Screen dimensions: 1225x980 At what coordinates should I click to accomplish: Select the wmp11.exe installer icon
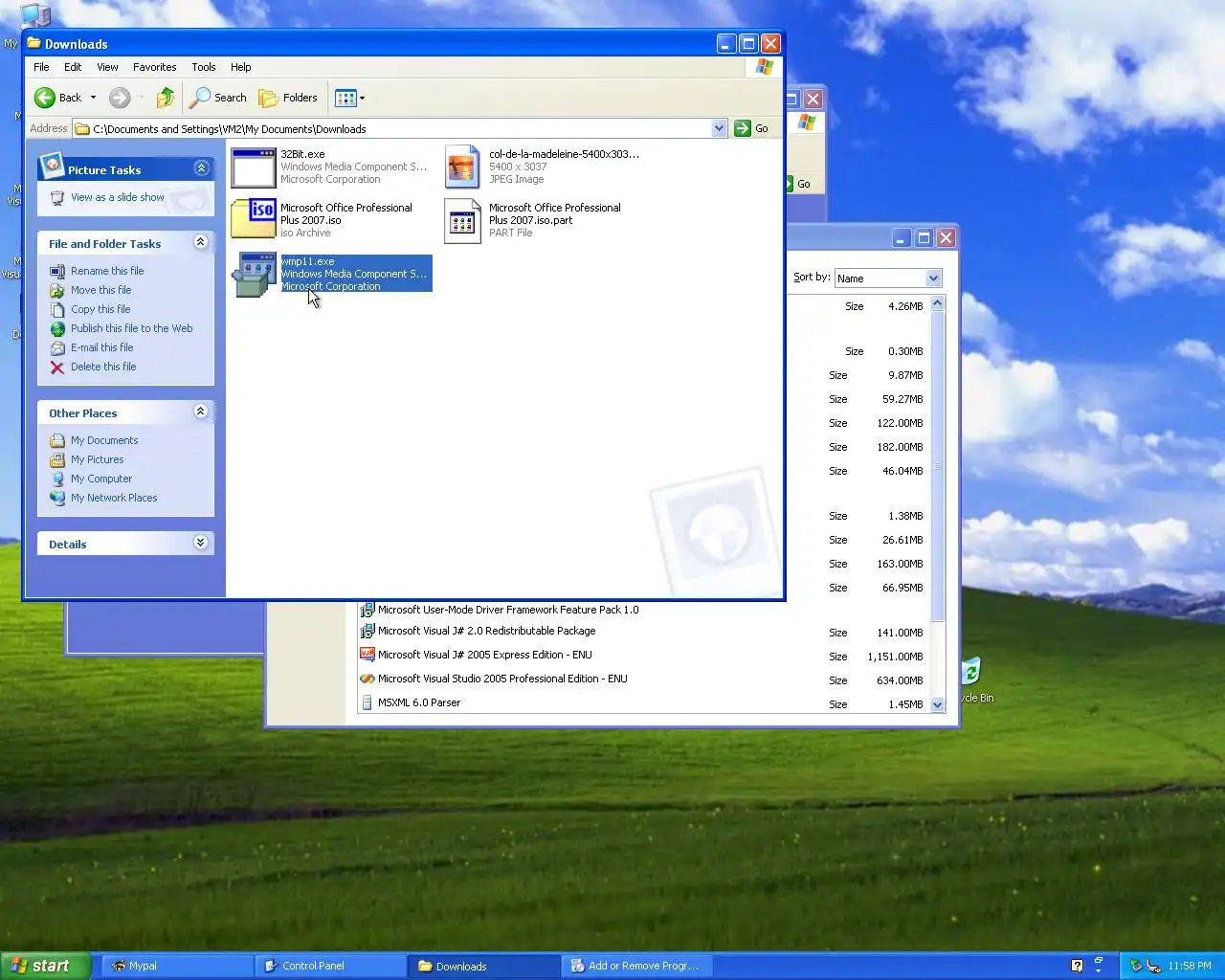[x=254, y=275]
